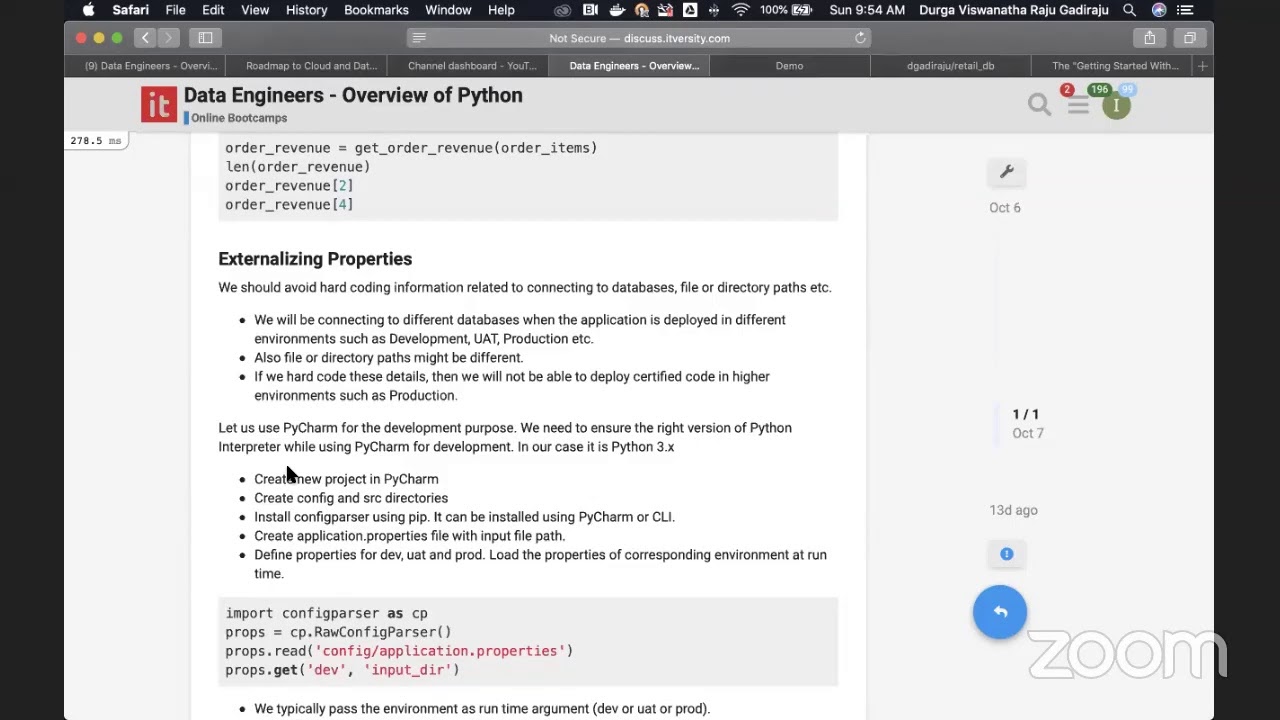Screen dimensions: 1280x720
Task: Add a new tab with plus button
Action: coord(1203,66)
